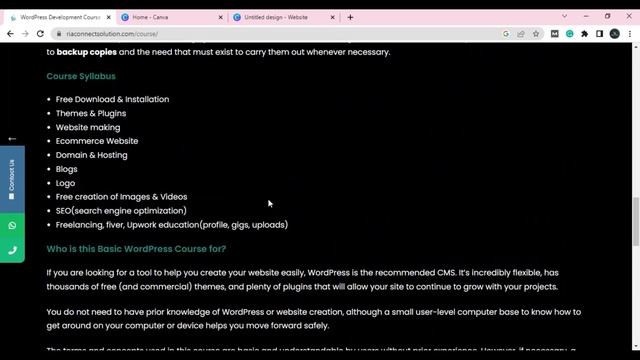Click "Ecommerce Website" list item
This screenshot has width=640, height=360.
coord(97,141)
